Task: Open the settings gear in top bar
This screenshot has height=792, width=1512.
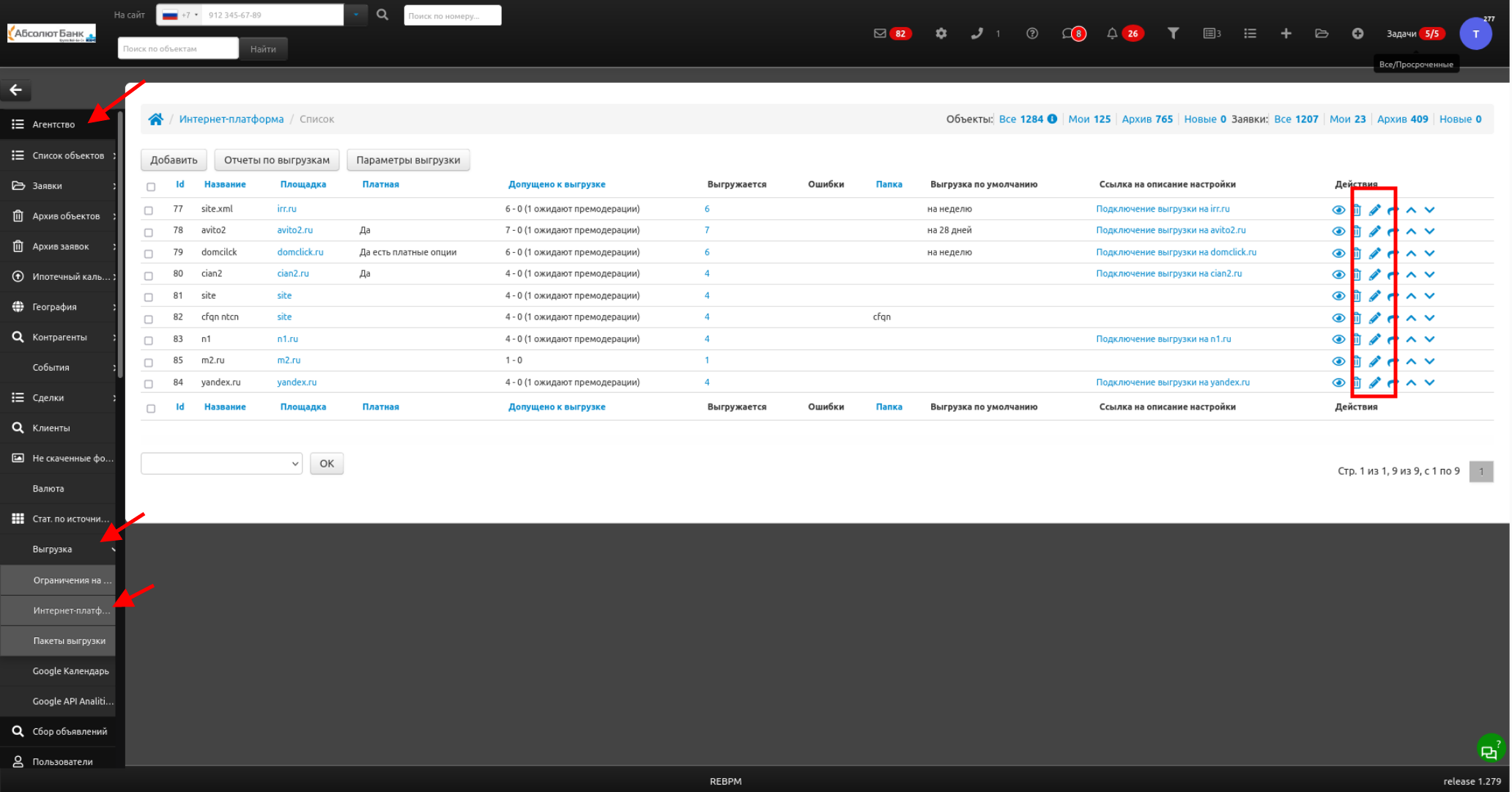Action: pos(941,33)
